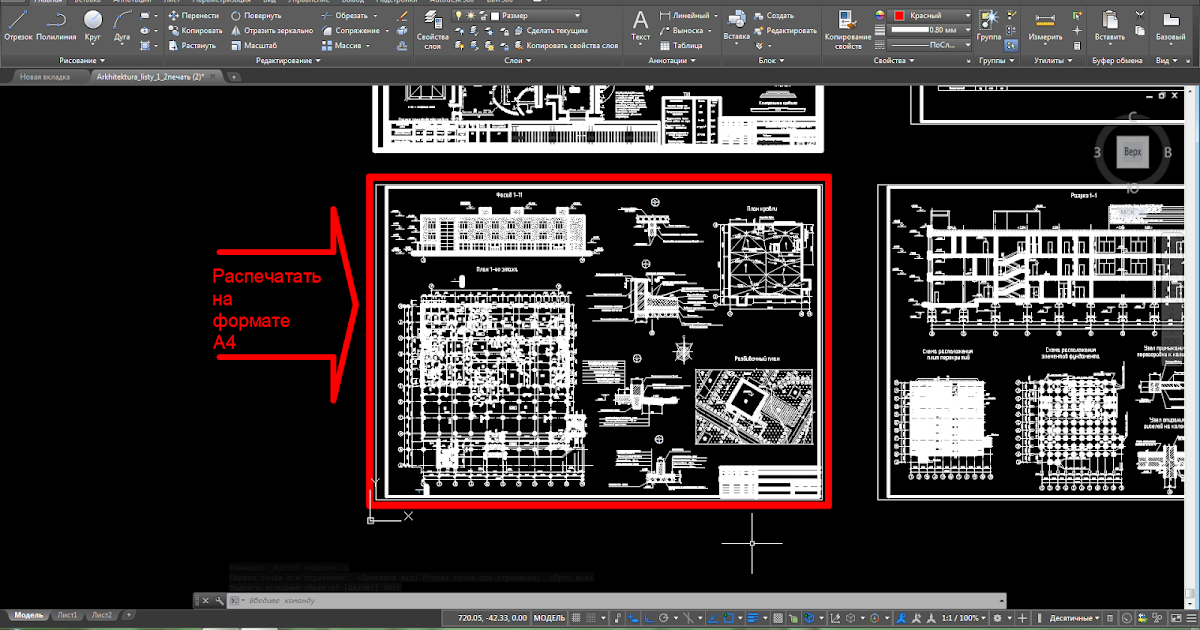
Task: Click the Выноска leader tool
Action: pos(683,31)
